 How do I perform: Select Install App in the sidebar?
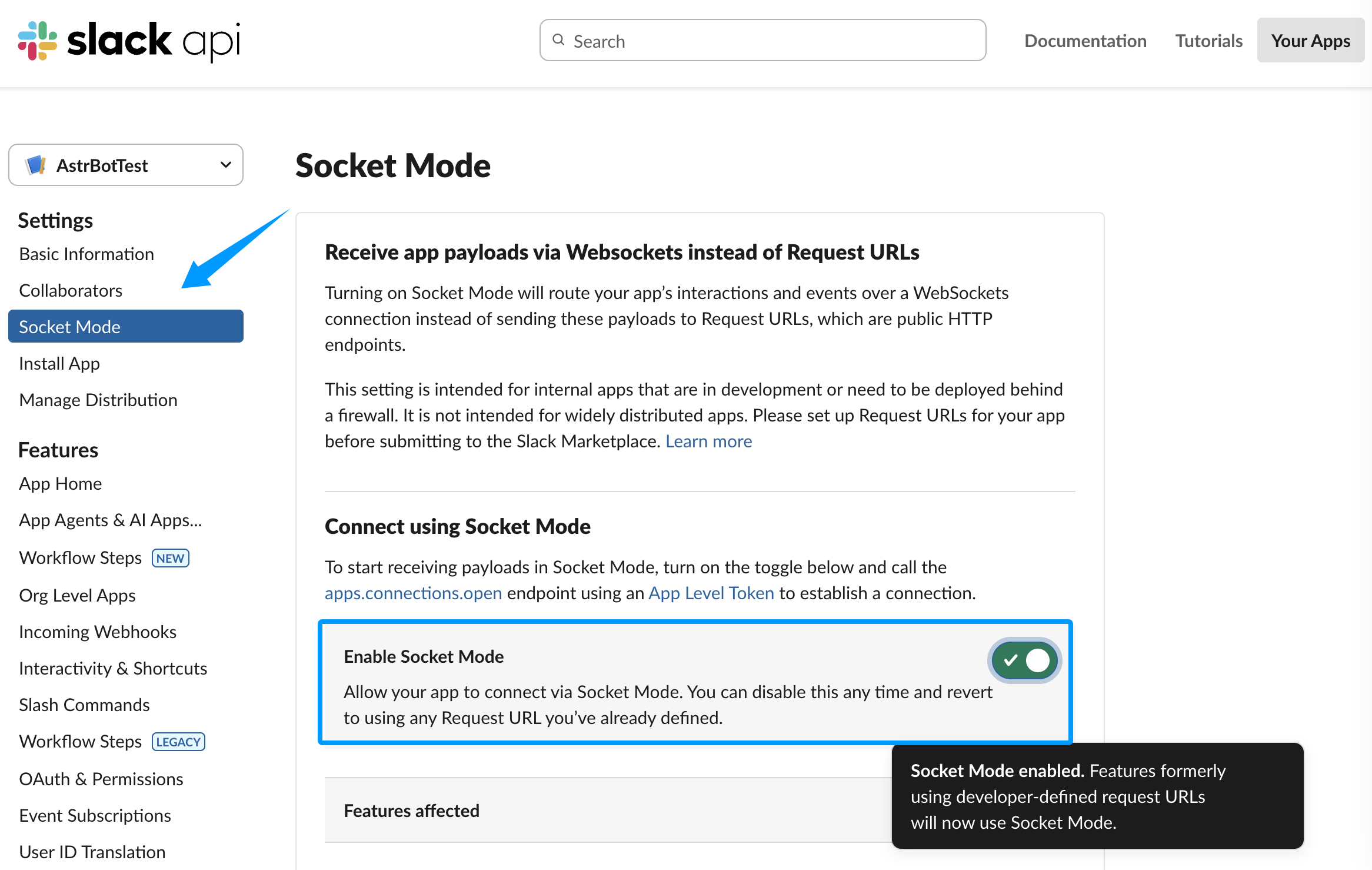click(59, 364)
